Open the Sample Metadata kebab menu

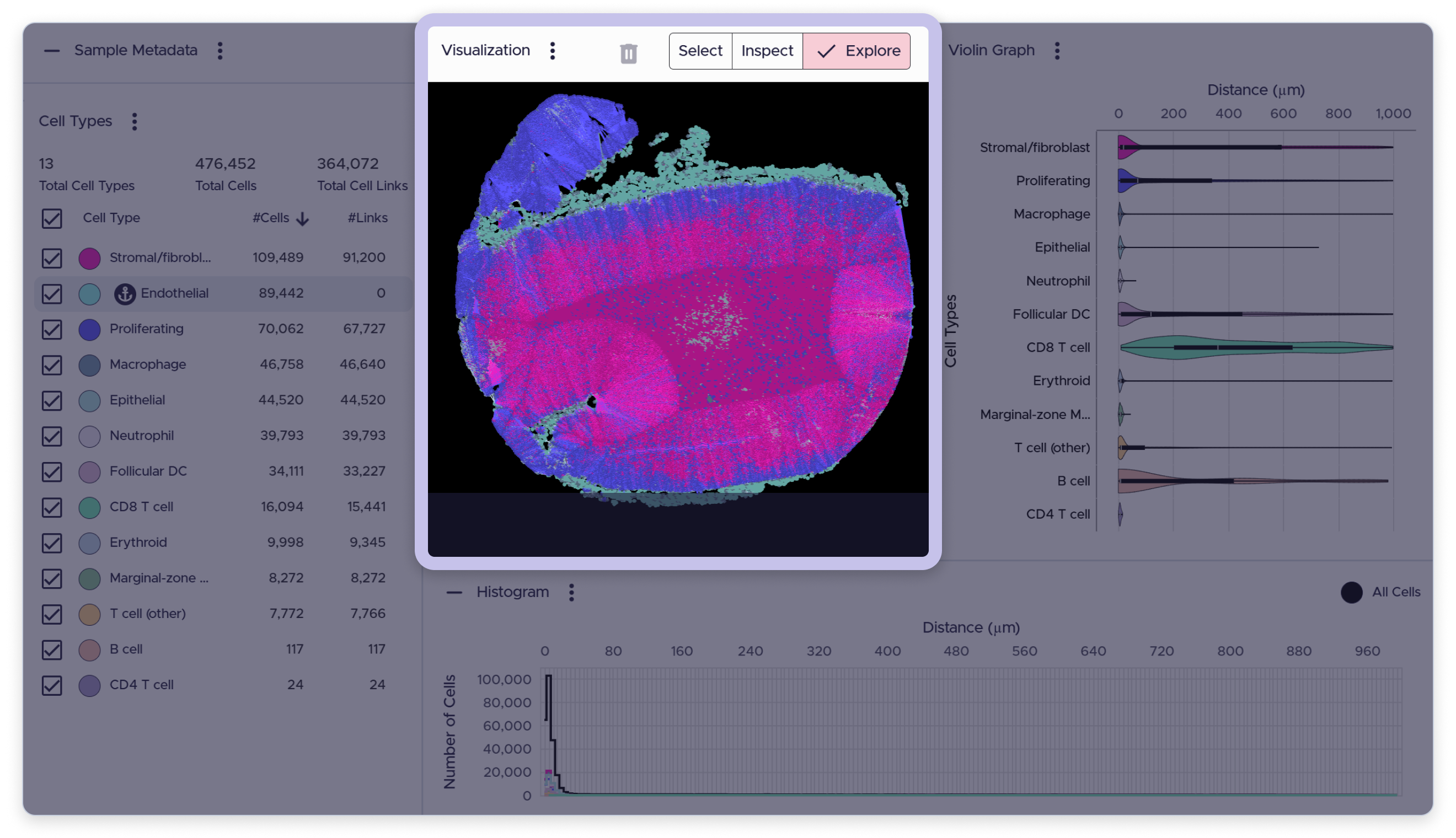pos(220,51)
